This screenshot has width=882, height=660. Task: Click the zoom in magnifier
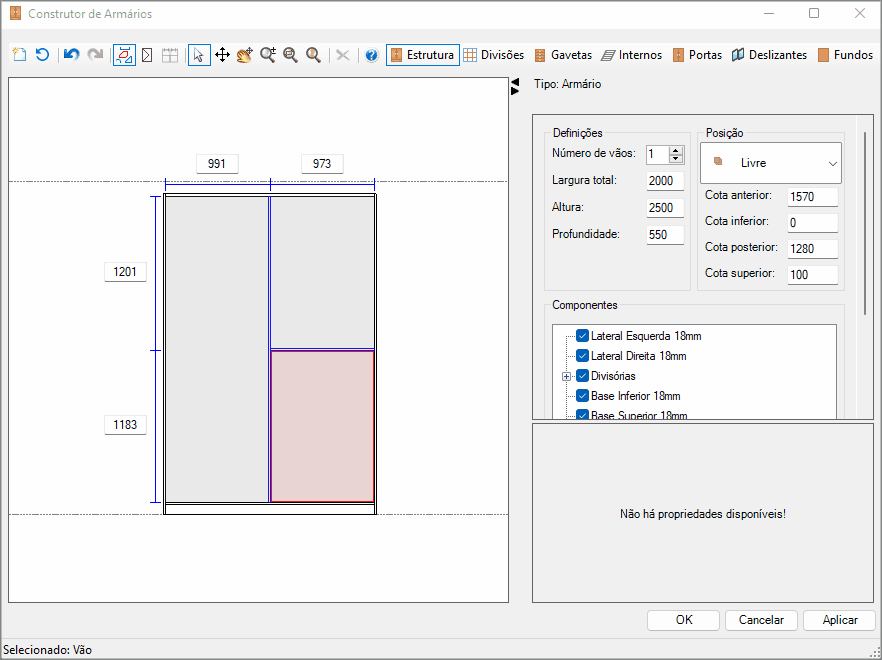pos(268,55)
